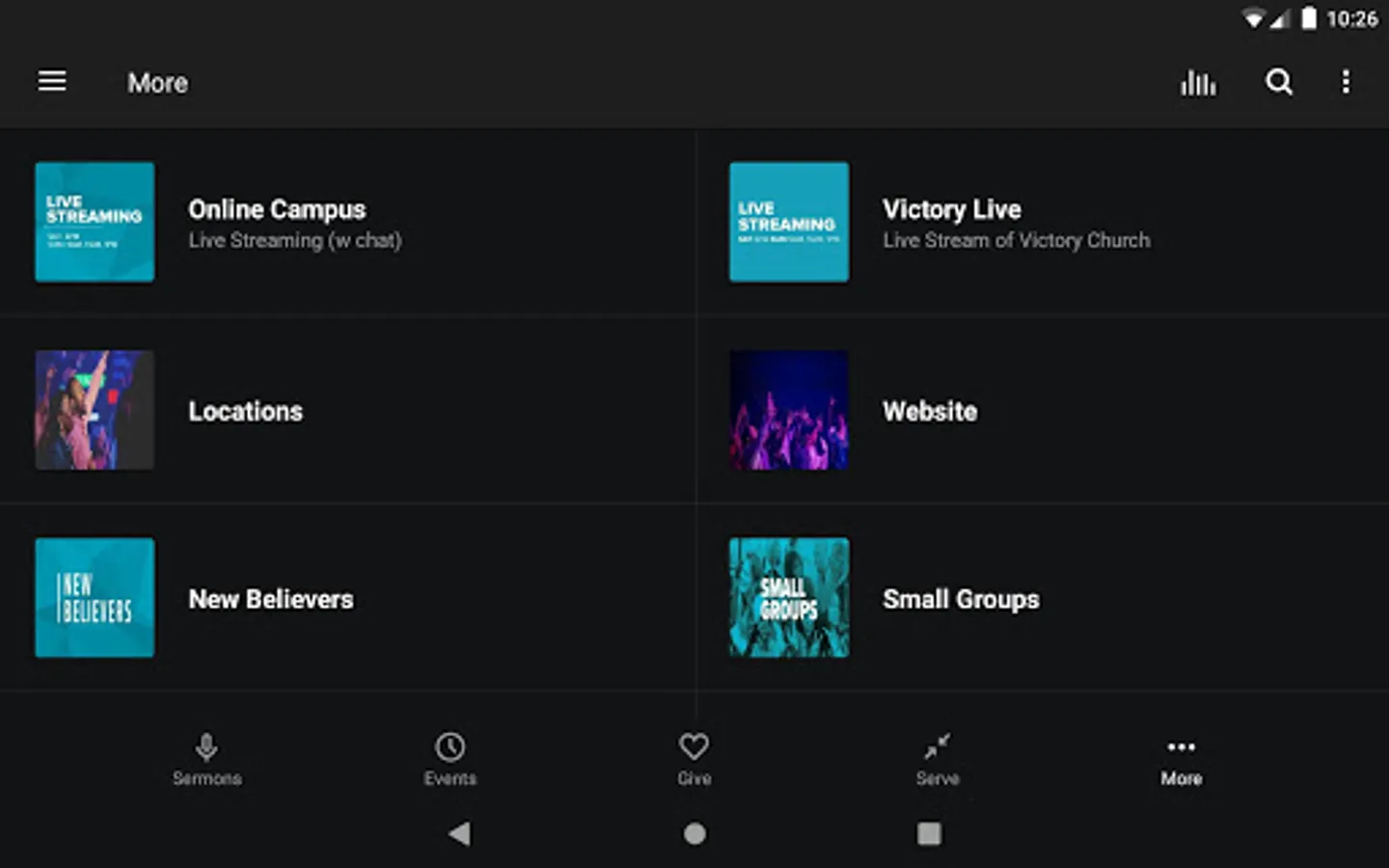Switch to the Give tab label
Screen dimensions: 1389x868
pos(694,778)
